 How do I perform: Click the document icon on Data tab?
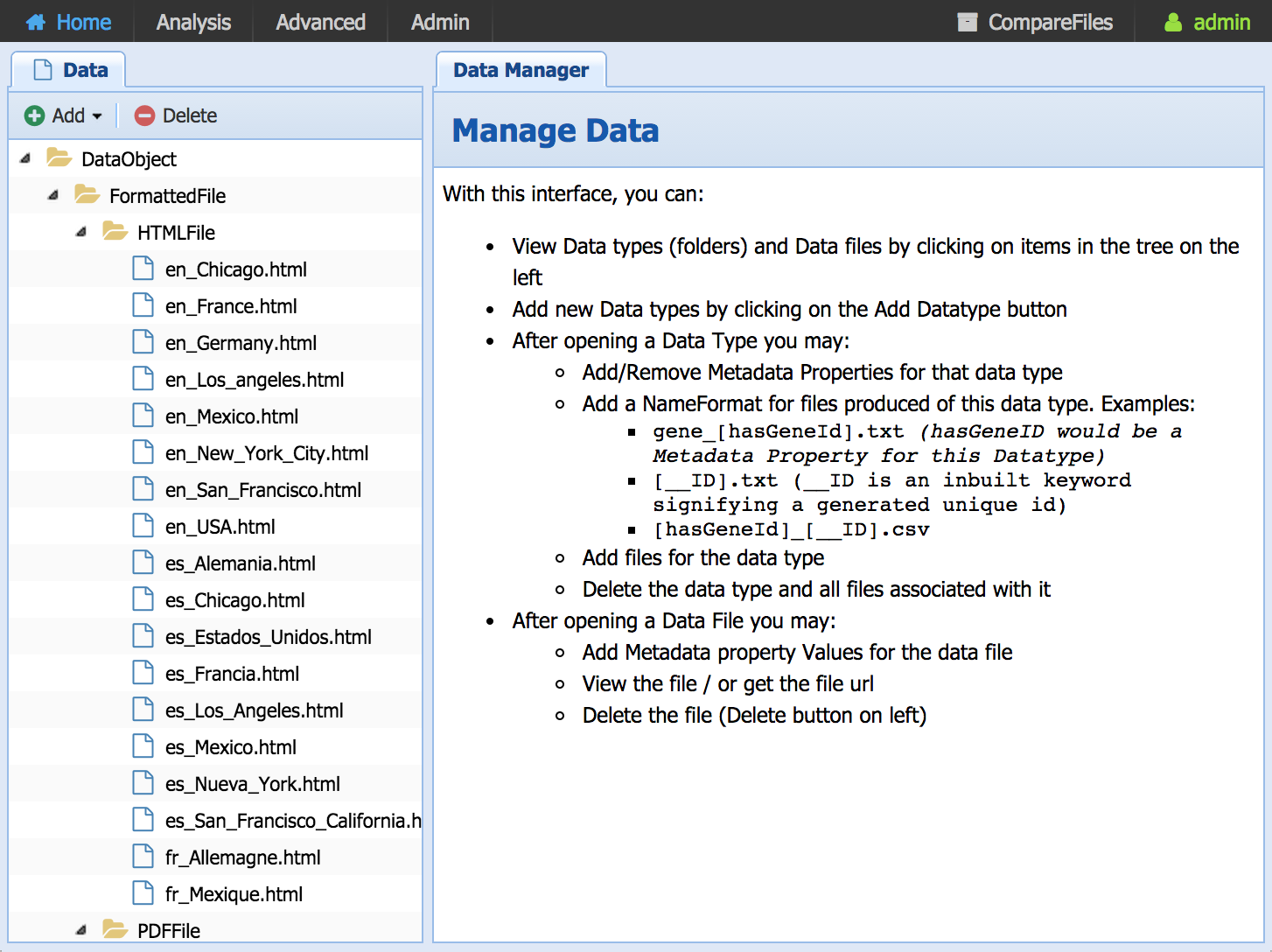click(43, 70)
